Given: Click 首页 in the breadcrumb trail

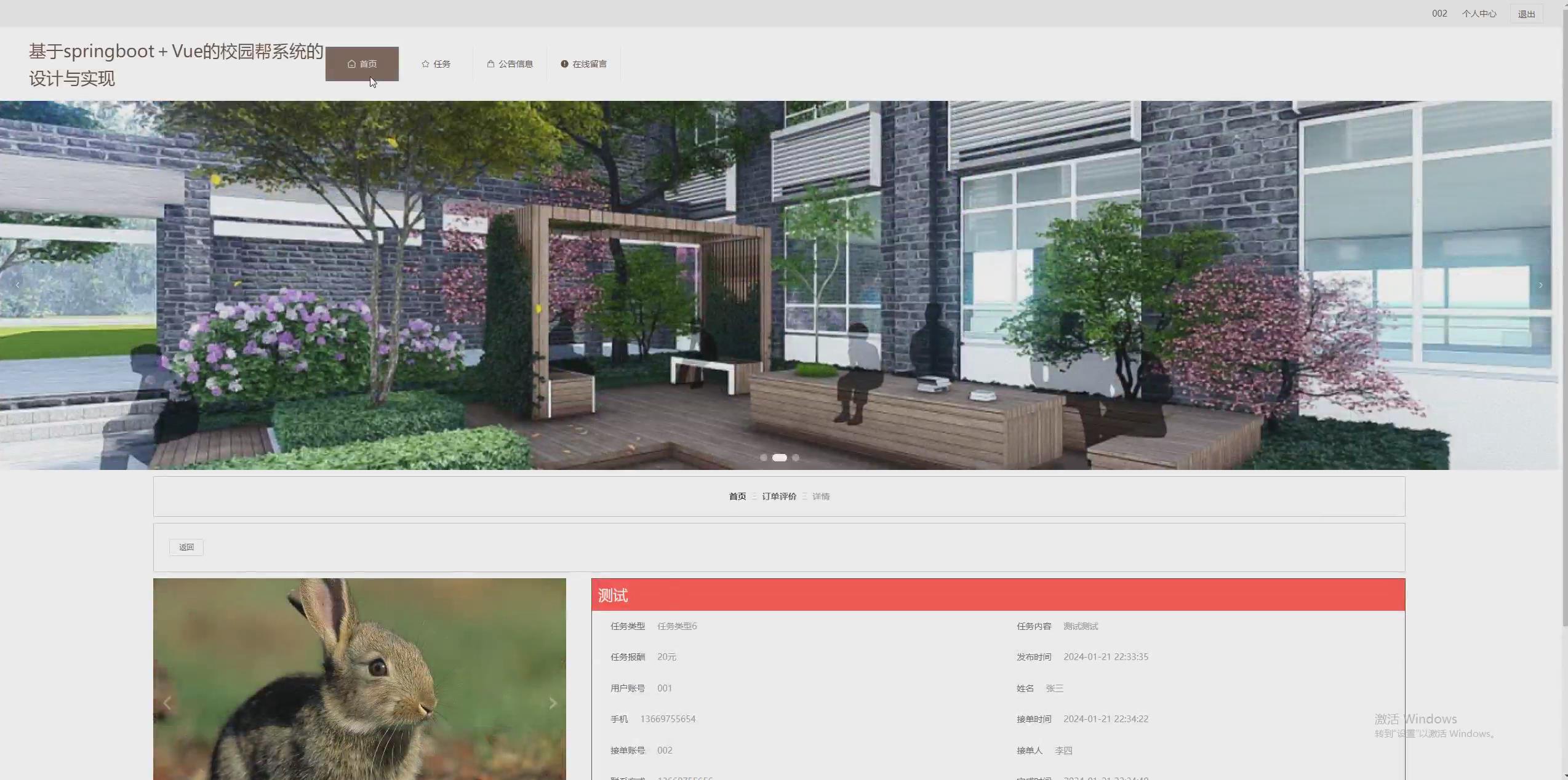Looking at the screenshot, I should (737, 496).
